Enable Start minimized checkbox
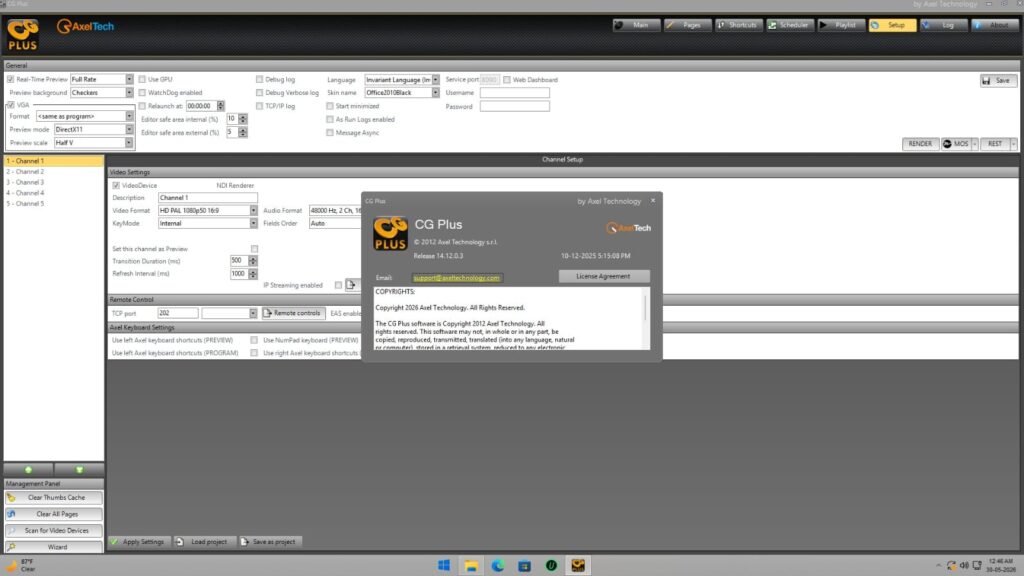The height and width of the screenshot is (576, 1024). click(330, 106)
